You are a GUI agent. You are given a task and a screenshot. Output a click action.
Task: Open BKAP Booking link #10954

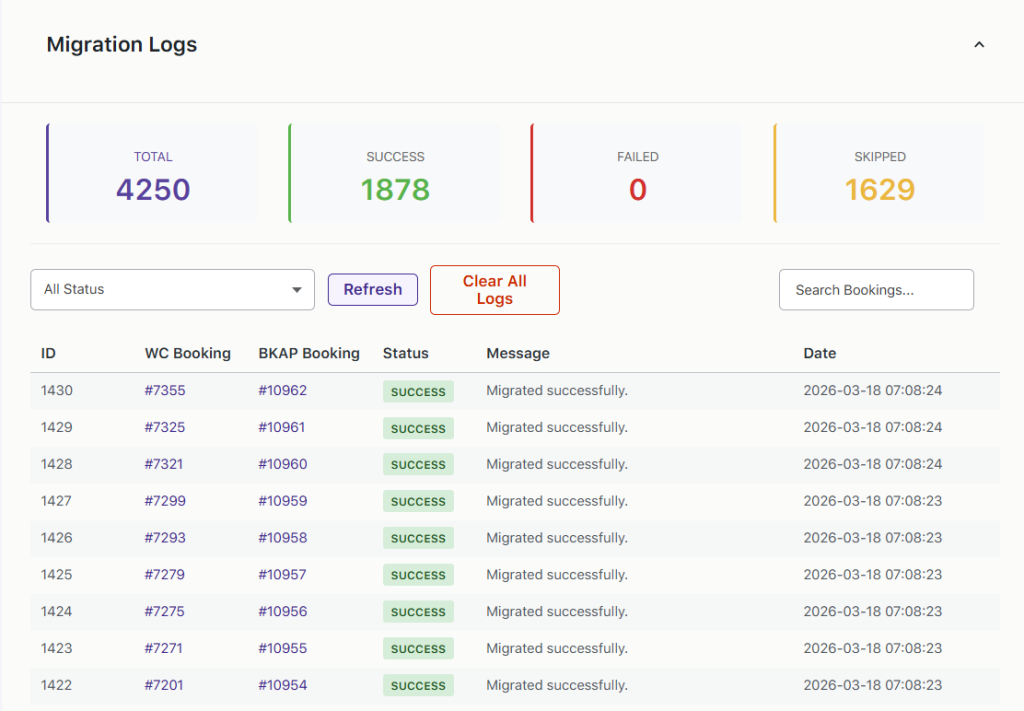point(282,685)
